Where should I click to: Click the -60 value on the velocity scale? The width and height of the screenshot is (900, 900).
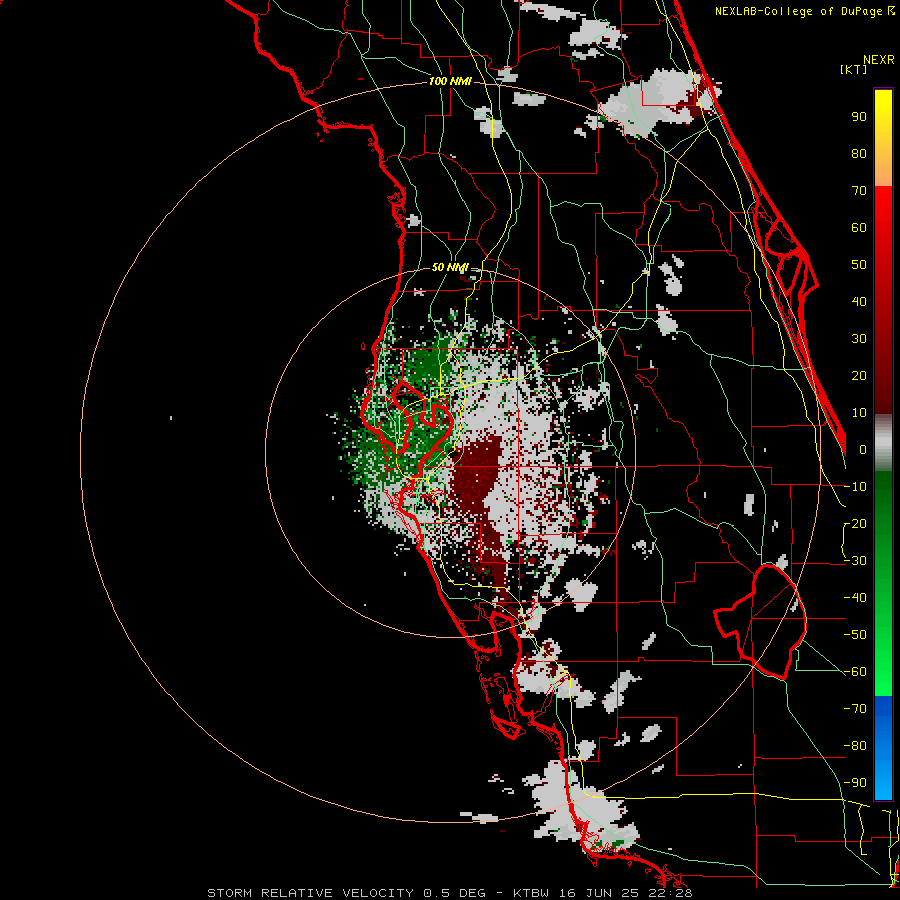coord(855,672)
